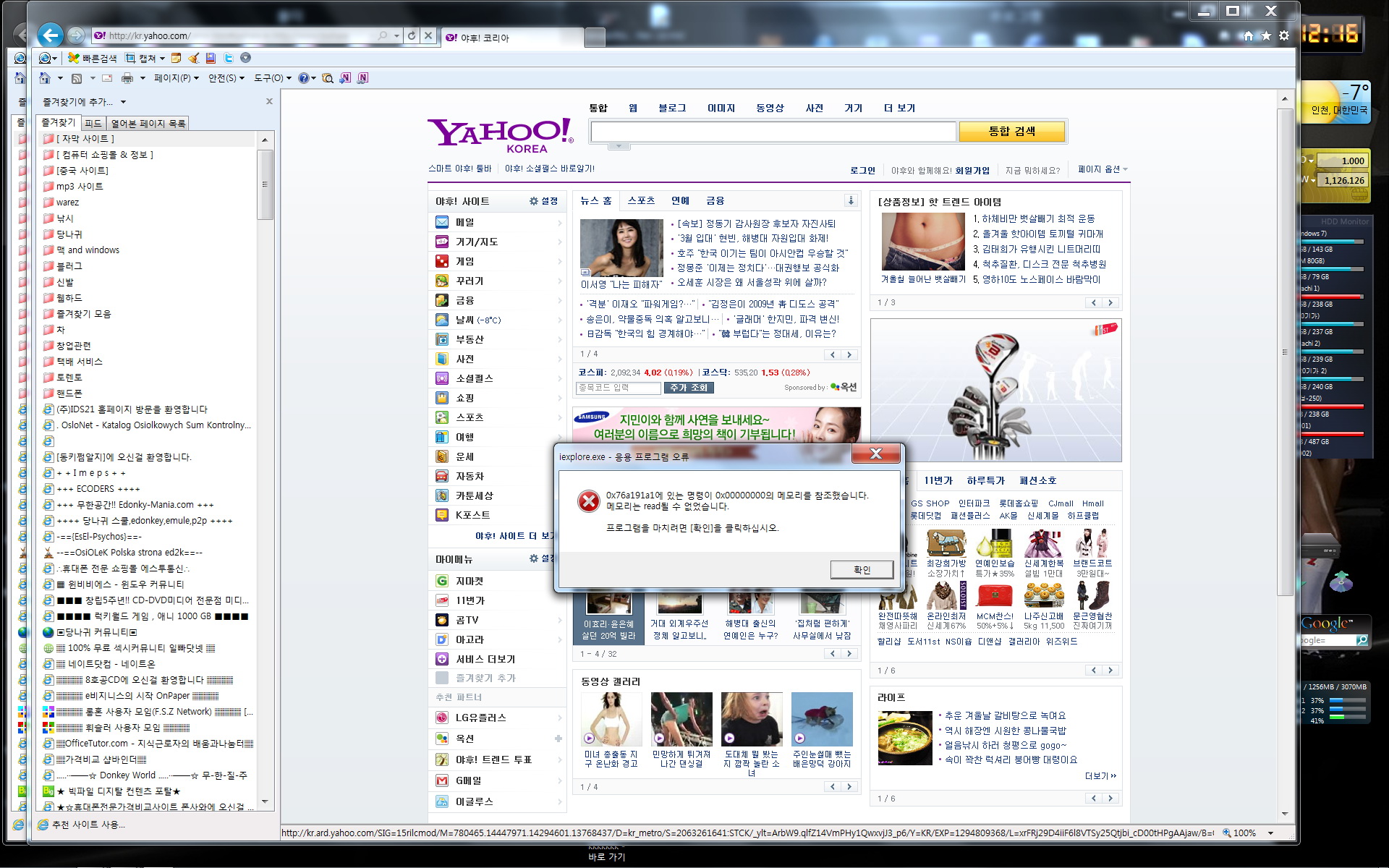
Task: Click the 회원가입 sign-up link
Action: click(x=972, y=171)
